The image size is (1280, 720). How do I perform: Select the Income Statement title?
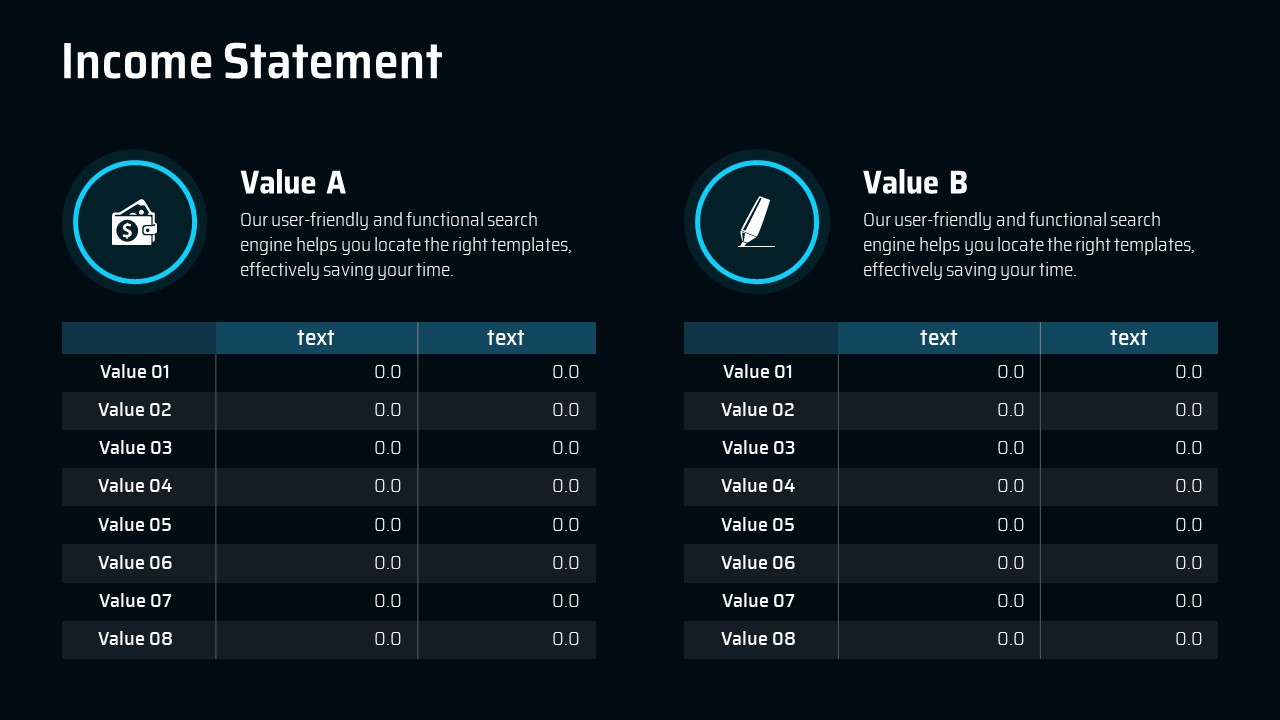click(251, 61)
